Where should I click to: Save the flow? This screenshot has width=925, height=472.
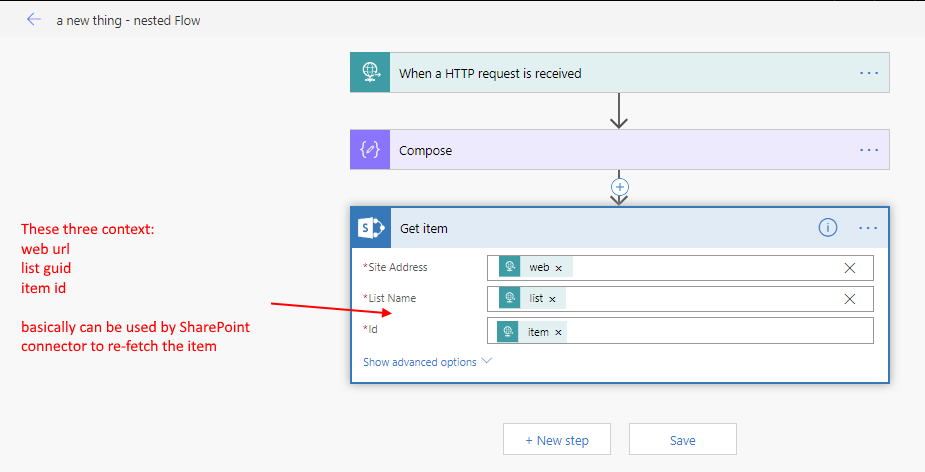tap(682, 440)
